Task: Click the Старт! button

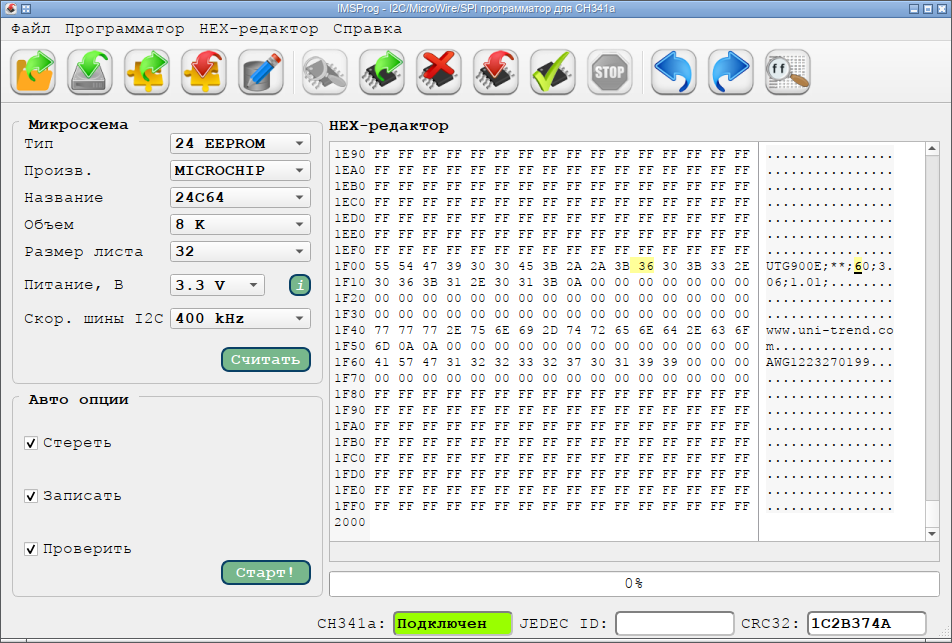Action: point(266,573)
